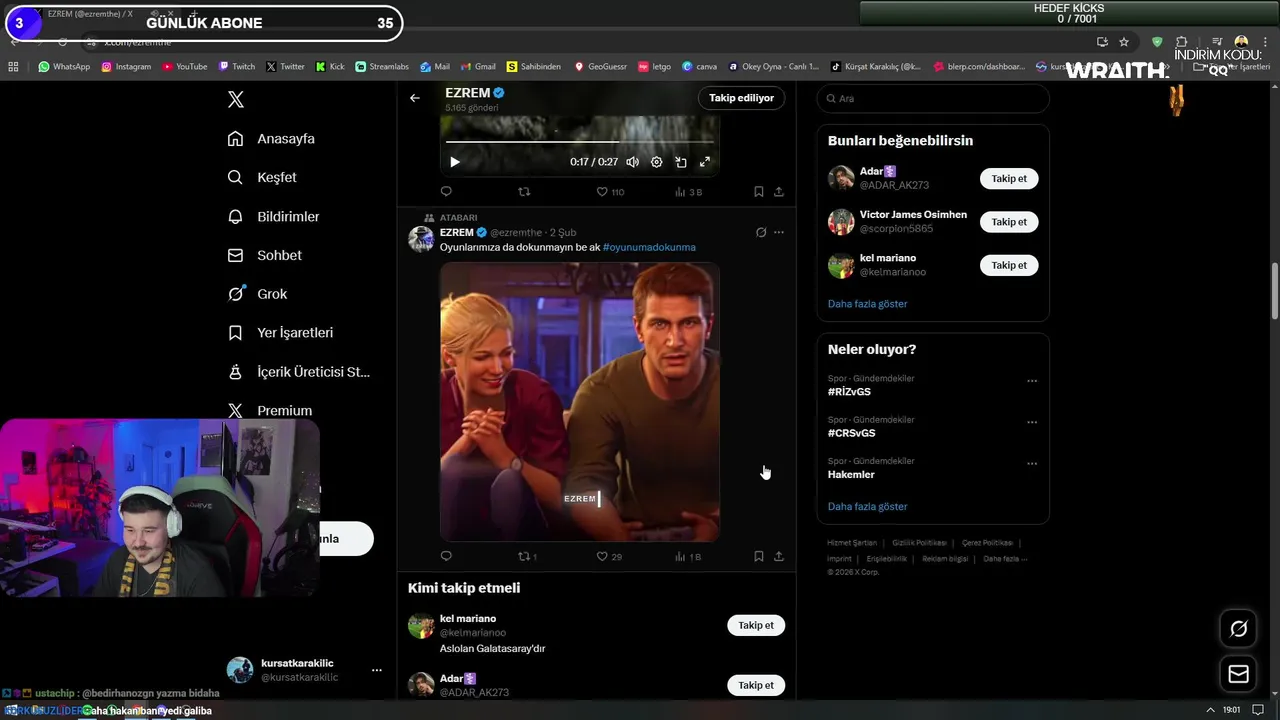View analytics showing 1 B views
Viewport: 1280px width, 720px height.
(688, 556)
